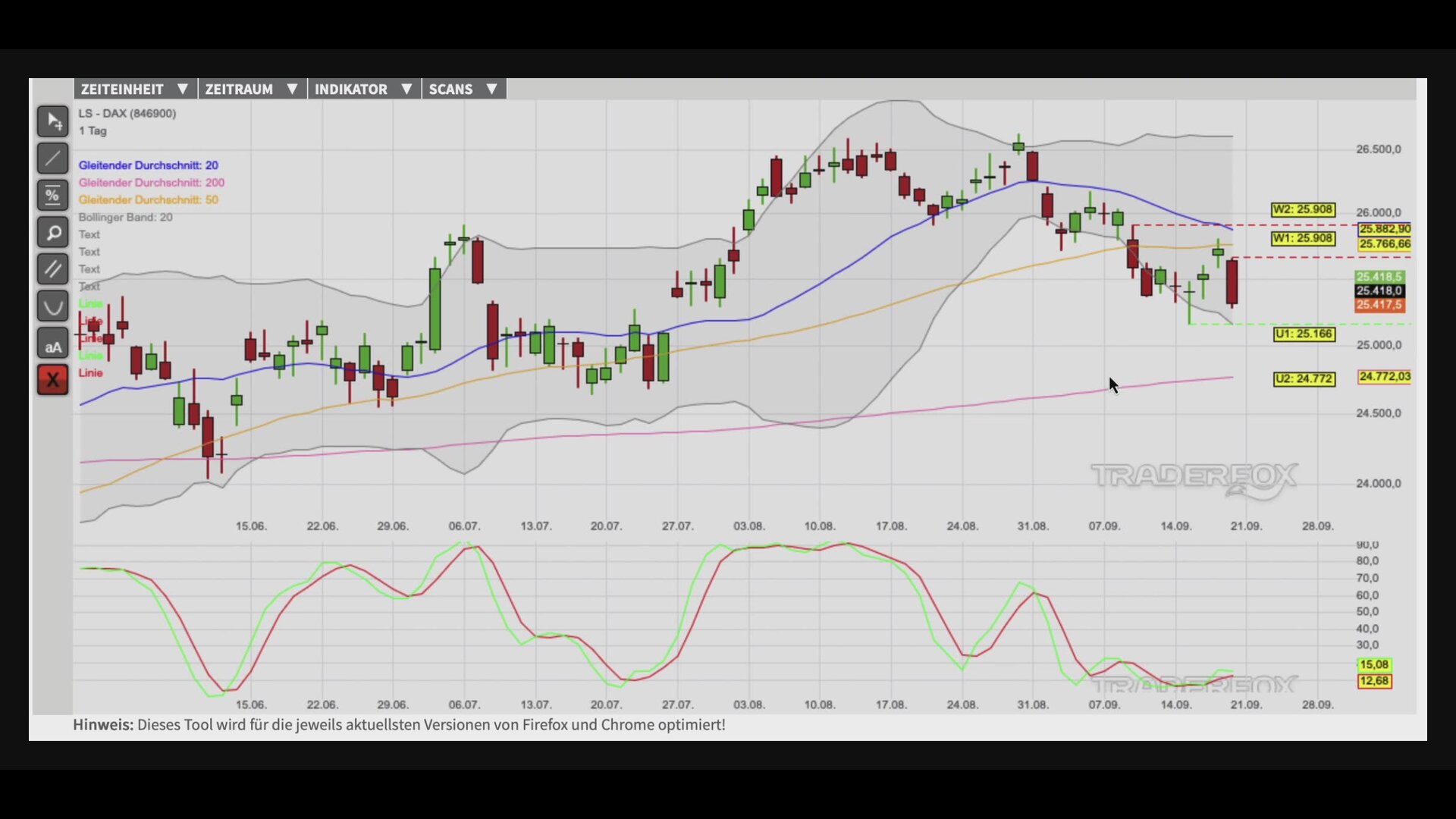Open the ZEITEINHEIT dropdown menu
1456x819 pixels.
point(135,89)
